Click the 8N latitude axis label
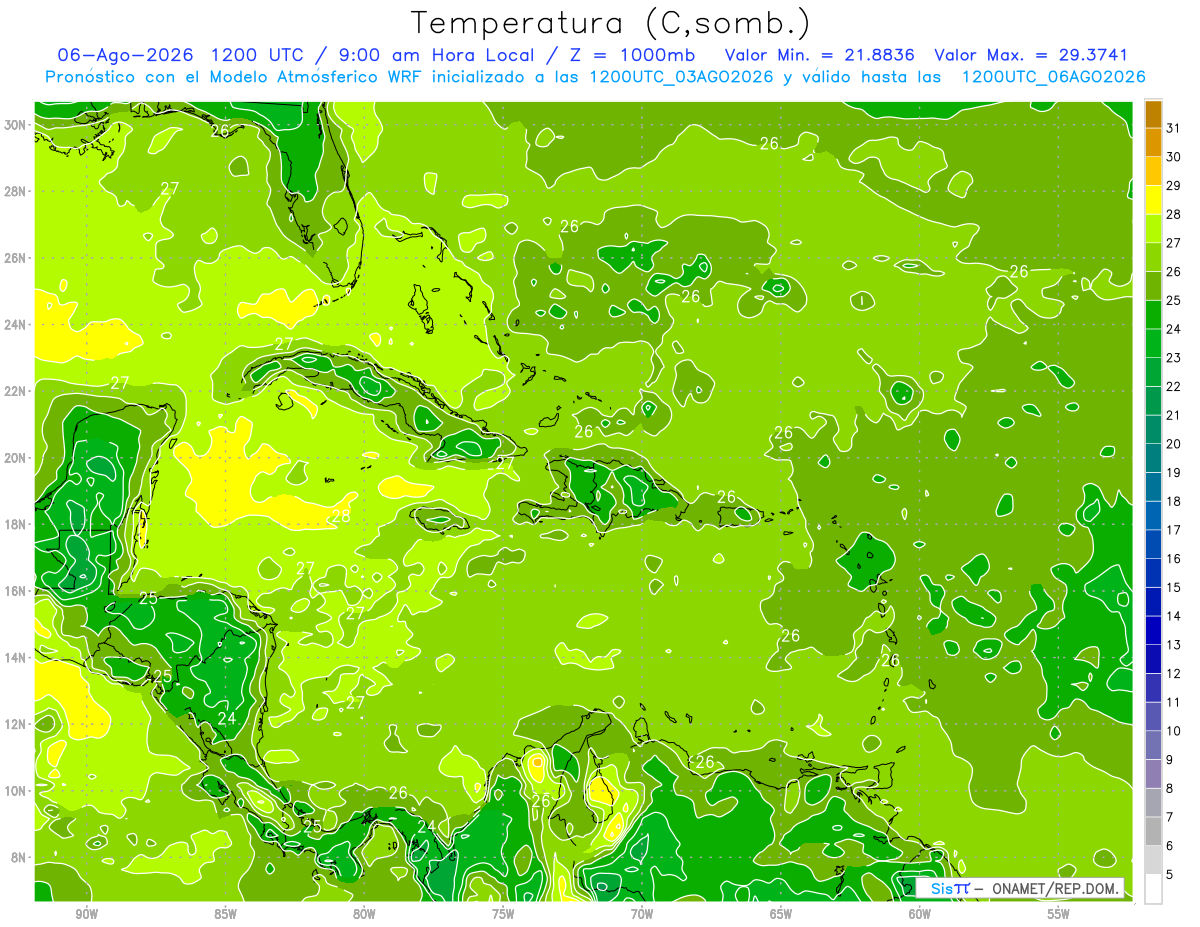 (x=20, y=857)
